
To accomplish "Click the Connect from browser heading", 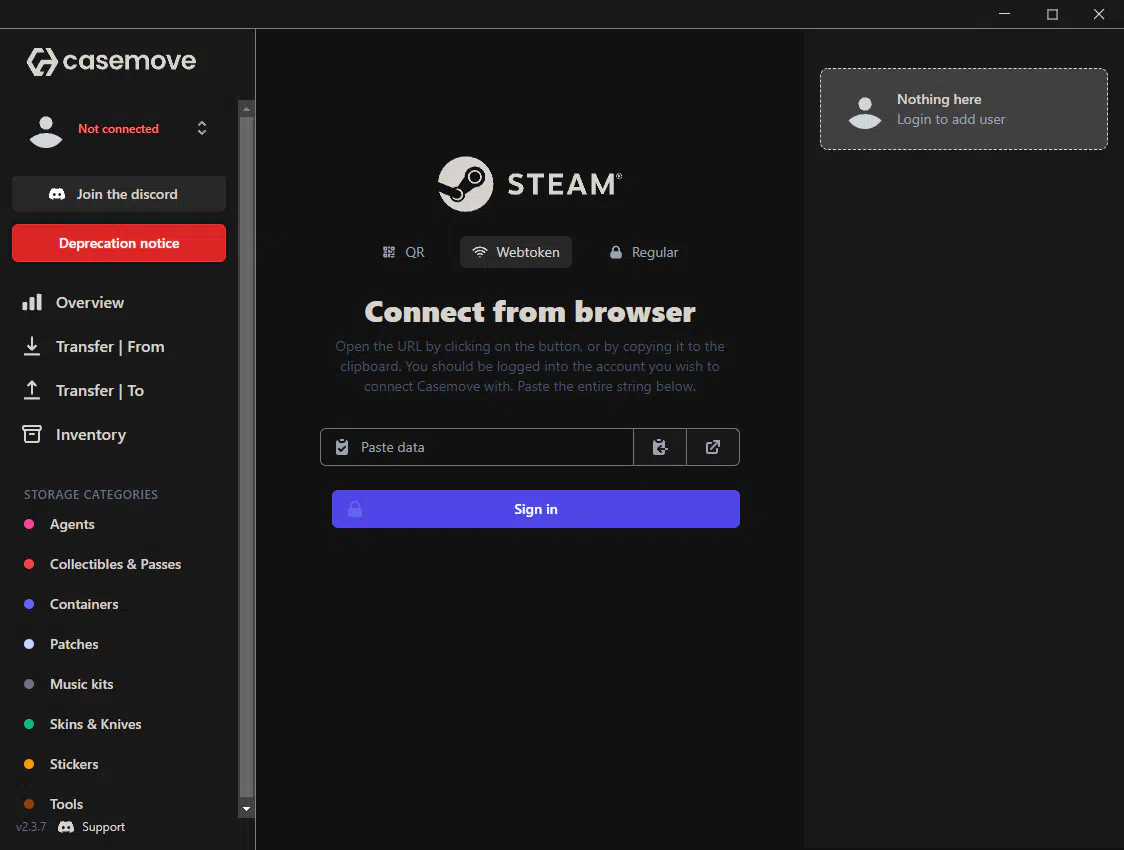I will click(530, 312).
